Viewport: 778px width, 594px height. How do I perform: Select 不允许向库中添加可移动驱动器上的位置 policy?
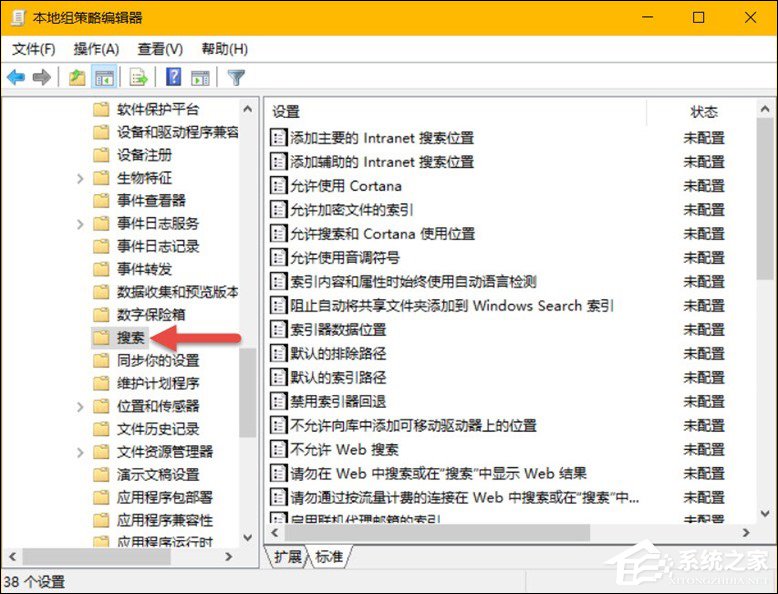point(413,425)
